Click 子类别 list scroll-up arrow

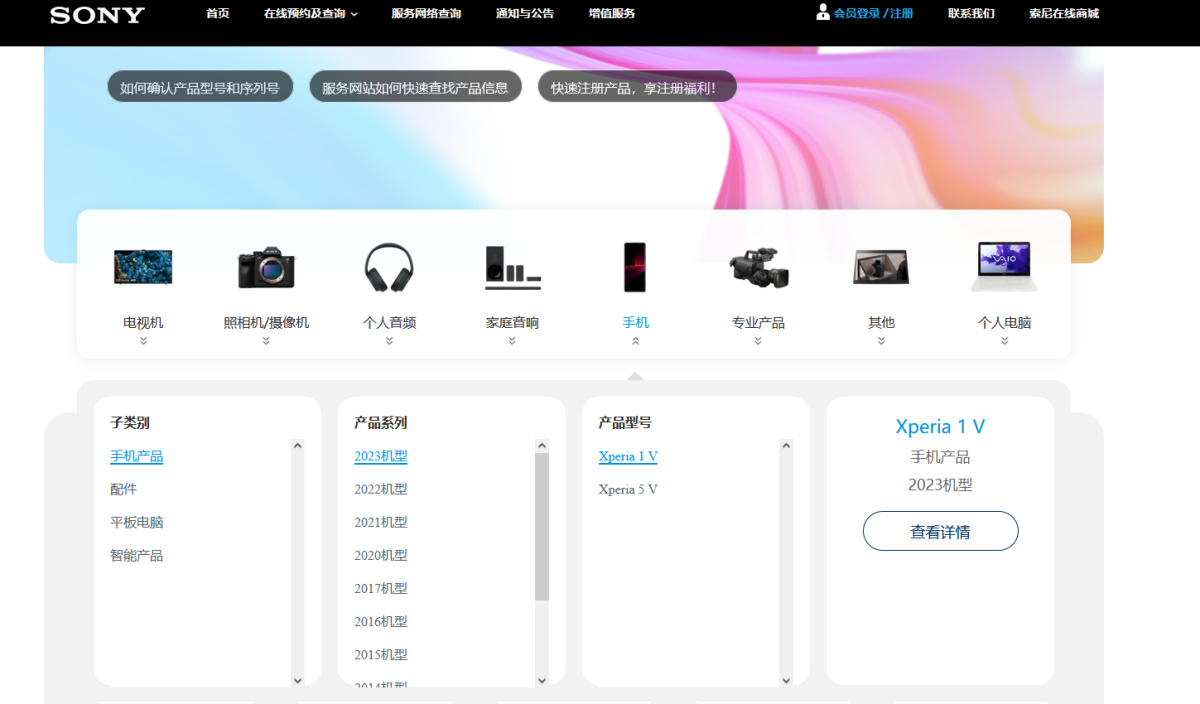click(297, 446)
